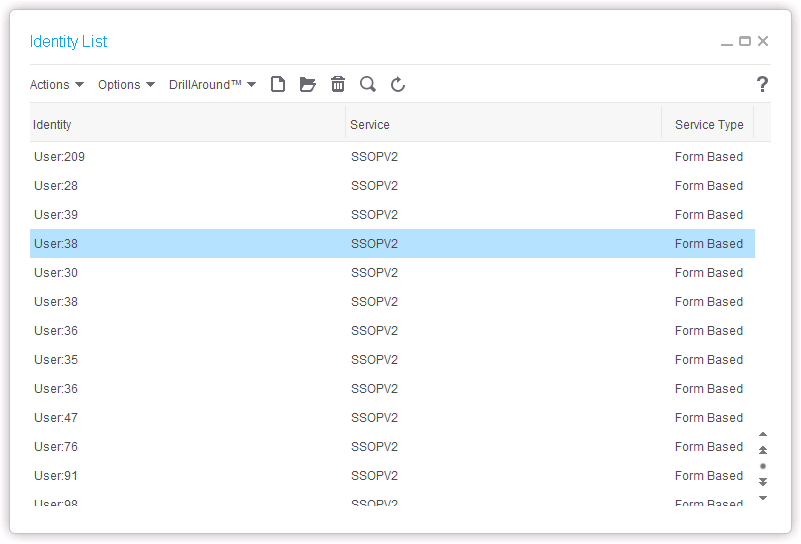
Task: Open the folder icon in toolbar
Action: 308,85
